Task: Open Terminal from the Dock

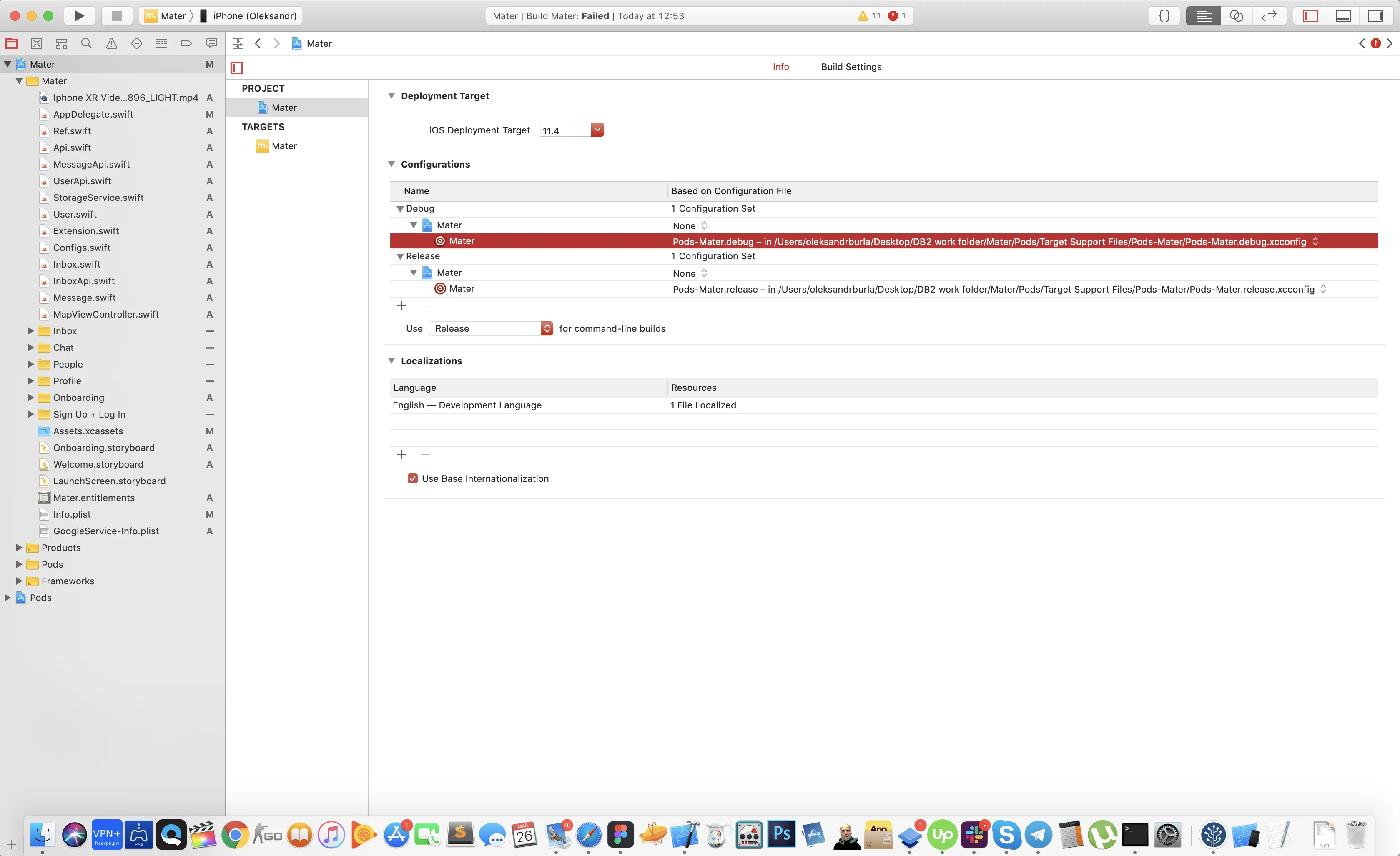Action: tap(1135, 834)
